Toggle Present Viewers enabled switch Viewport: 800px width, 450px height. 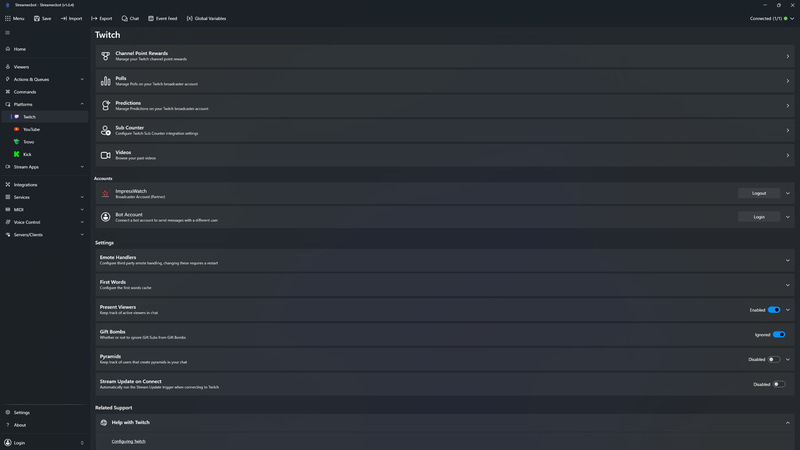(774, 310)
